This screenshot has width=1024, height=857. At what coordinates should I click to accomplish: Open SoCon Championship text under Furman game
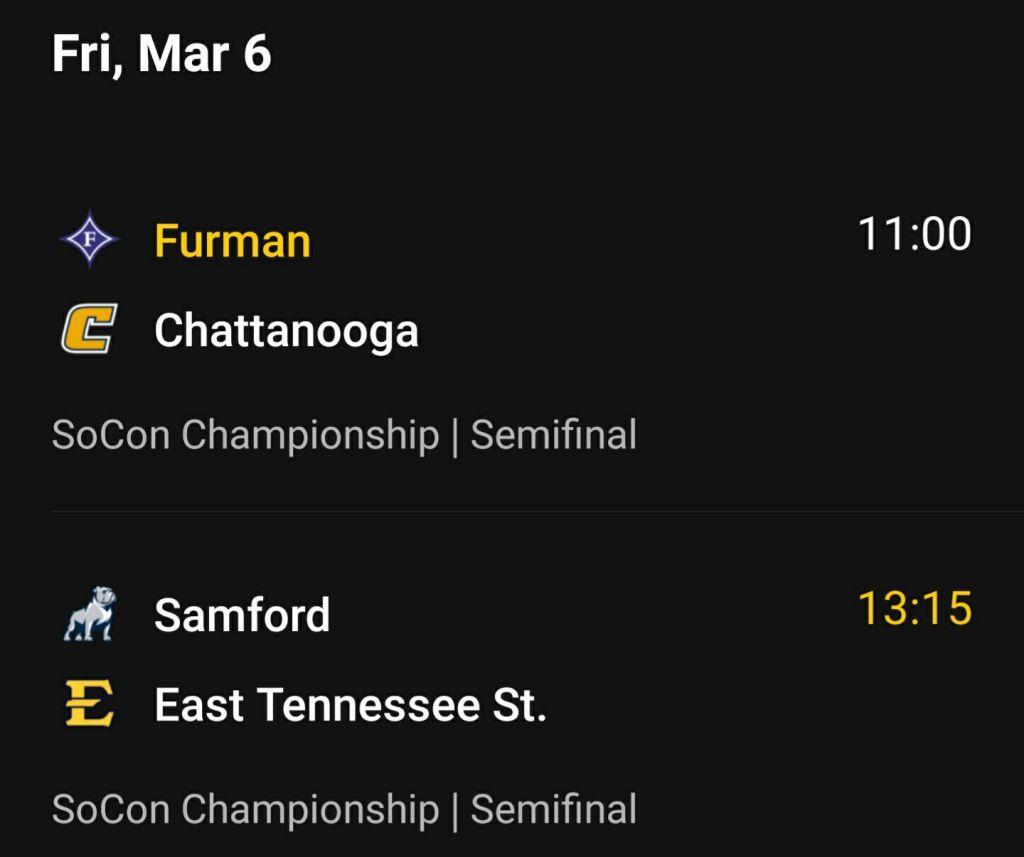(x=245, y=436)
